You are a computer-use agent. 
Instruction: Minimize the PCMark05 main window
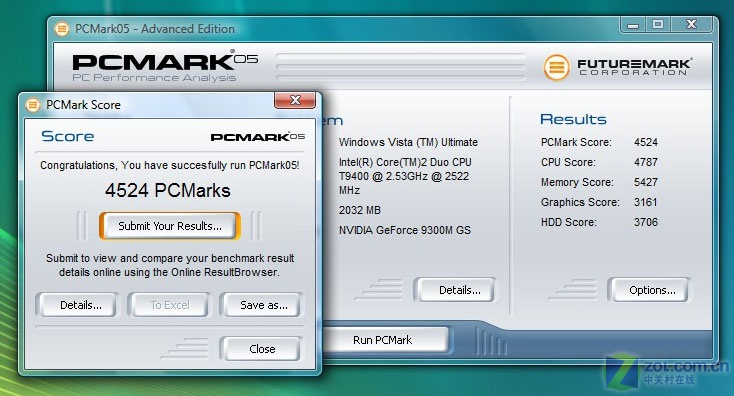tap(633, 25)
